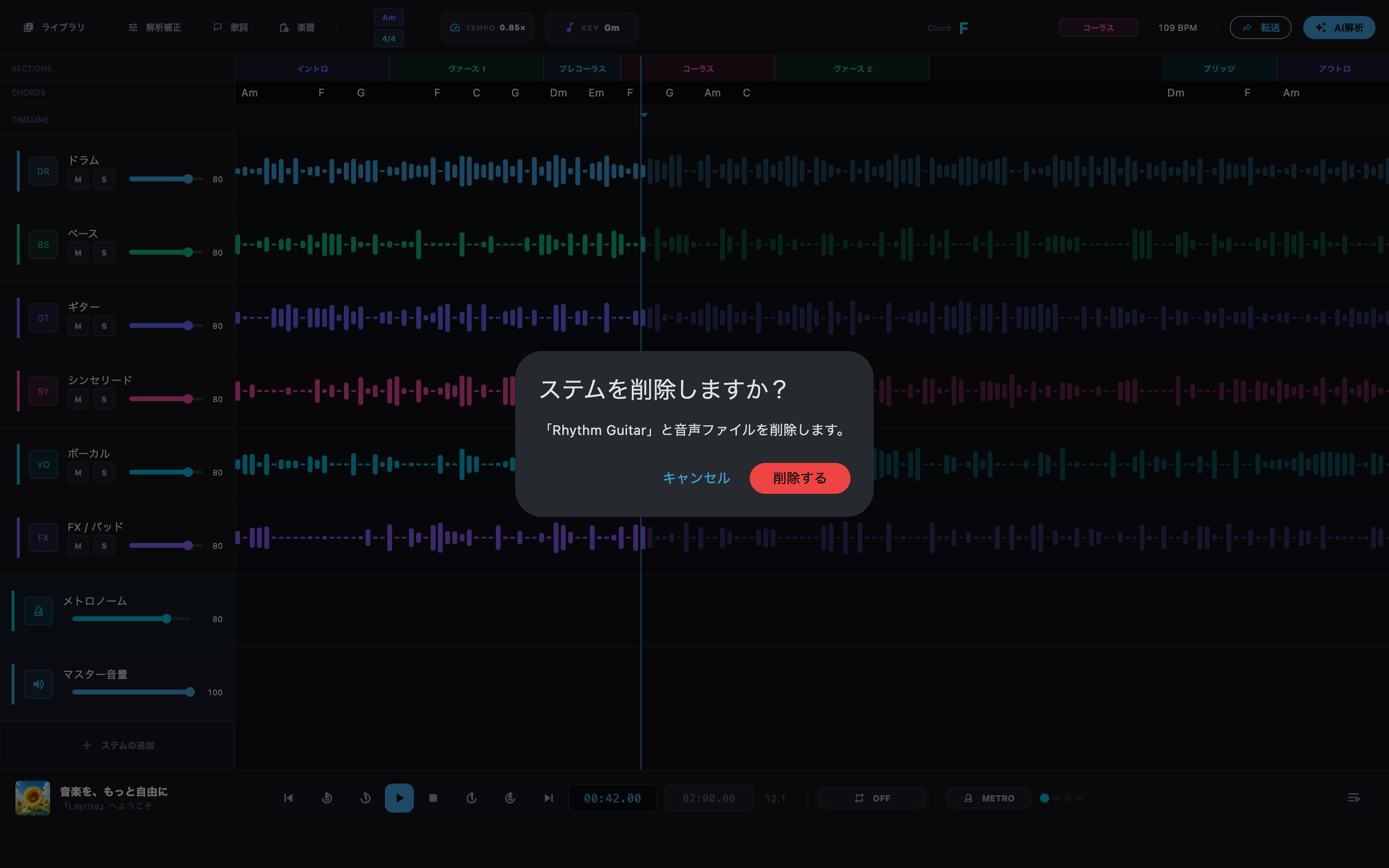Adjust the マスター音量 slider
Viewport: 1389px width, 868px height.
[x=134, y=692]
